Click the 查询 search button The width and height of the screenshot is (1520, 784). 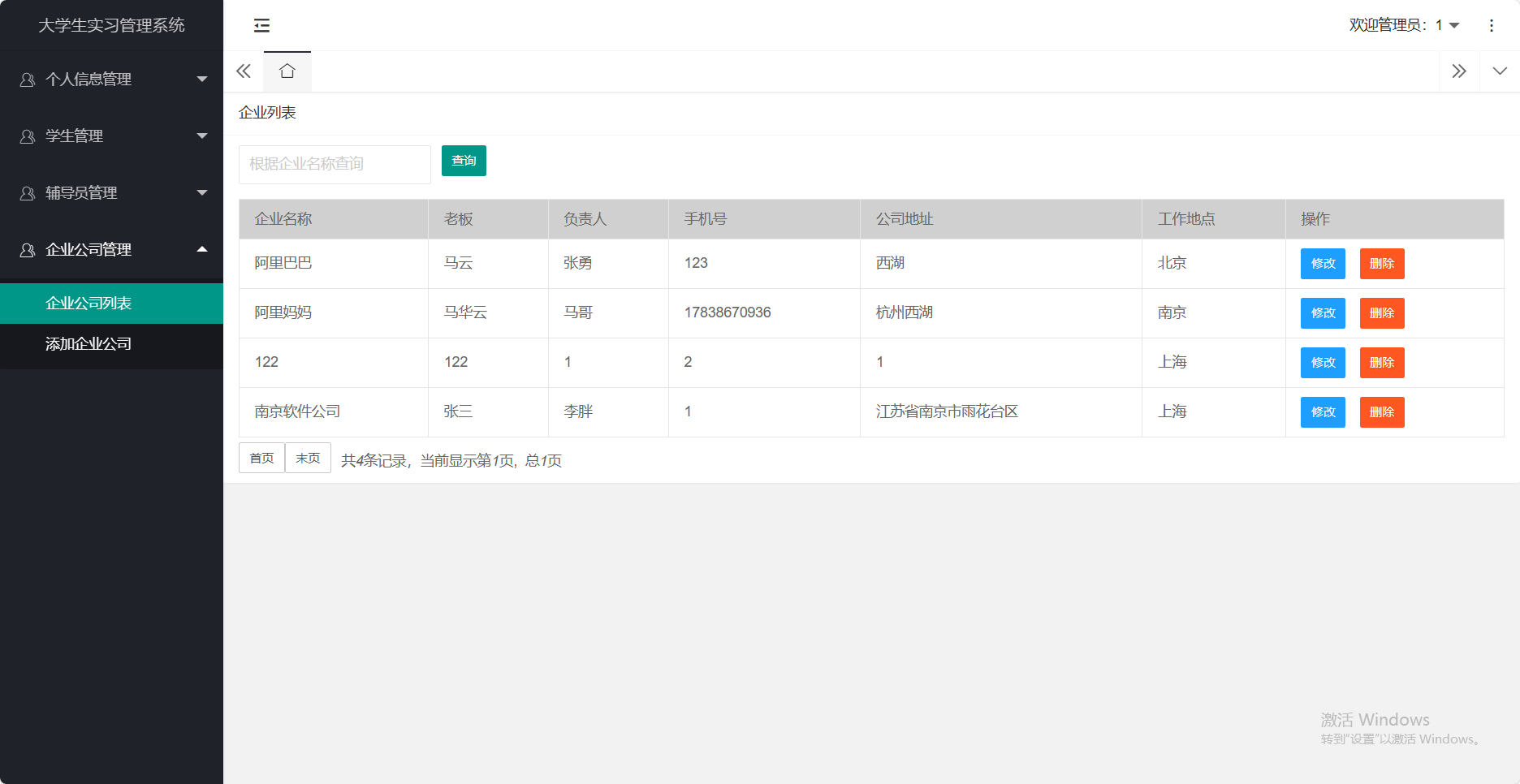pos(464,161)
